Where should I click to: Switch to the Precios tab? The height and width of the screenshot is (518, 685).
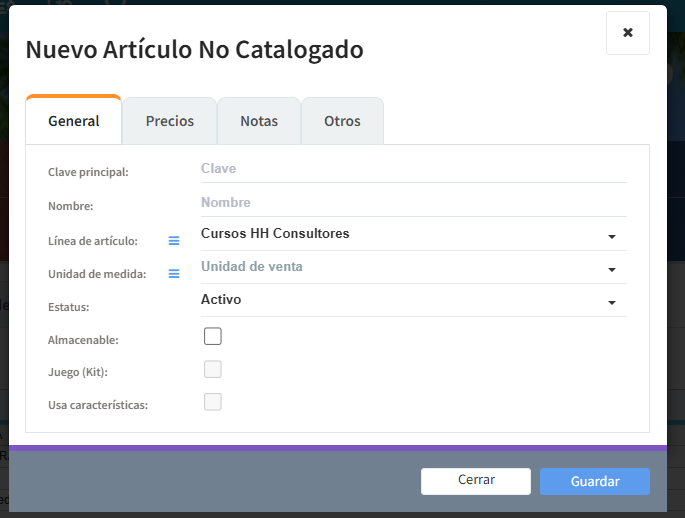coord(169,121)
